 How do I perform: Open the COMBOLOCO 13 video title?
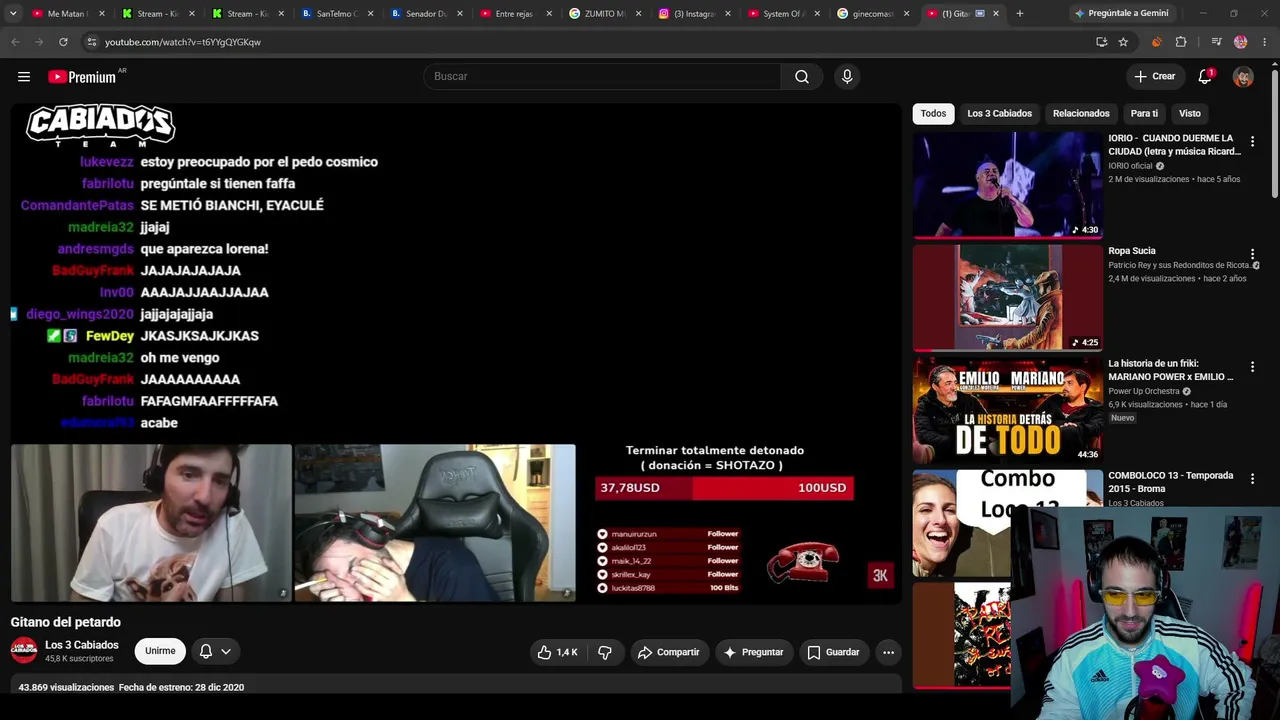click(1171, 482)
